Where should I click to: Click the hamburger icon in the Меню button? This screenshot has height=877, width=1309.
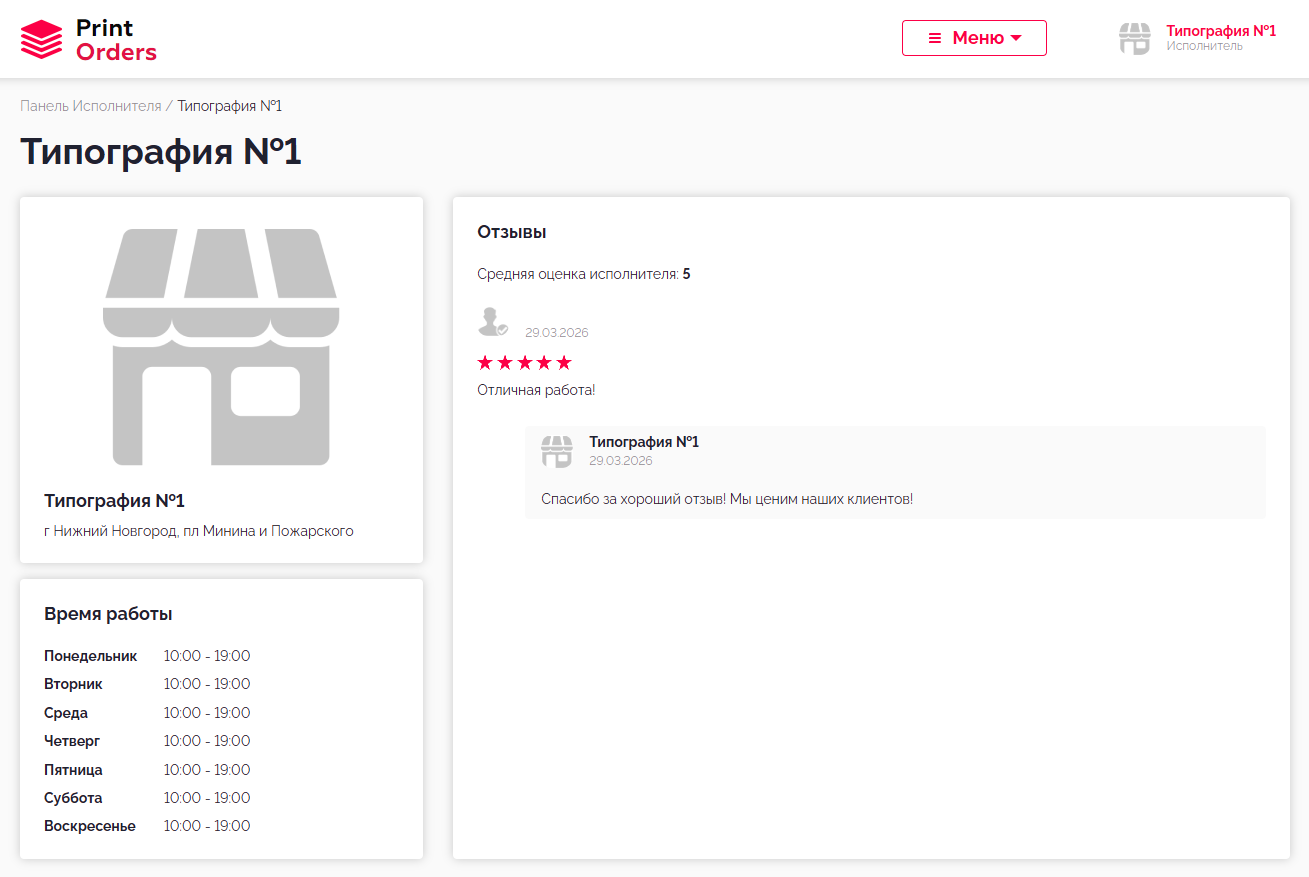click(x=935, y=38)
